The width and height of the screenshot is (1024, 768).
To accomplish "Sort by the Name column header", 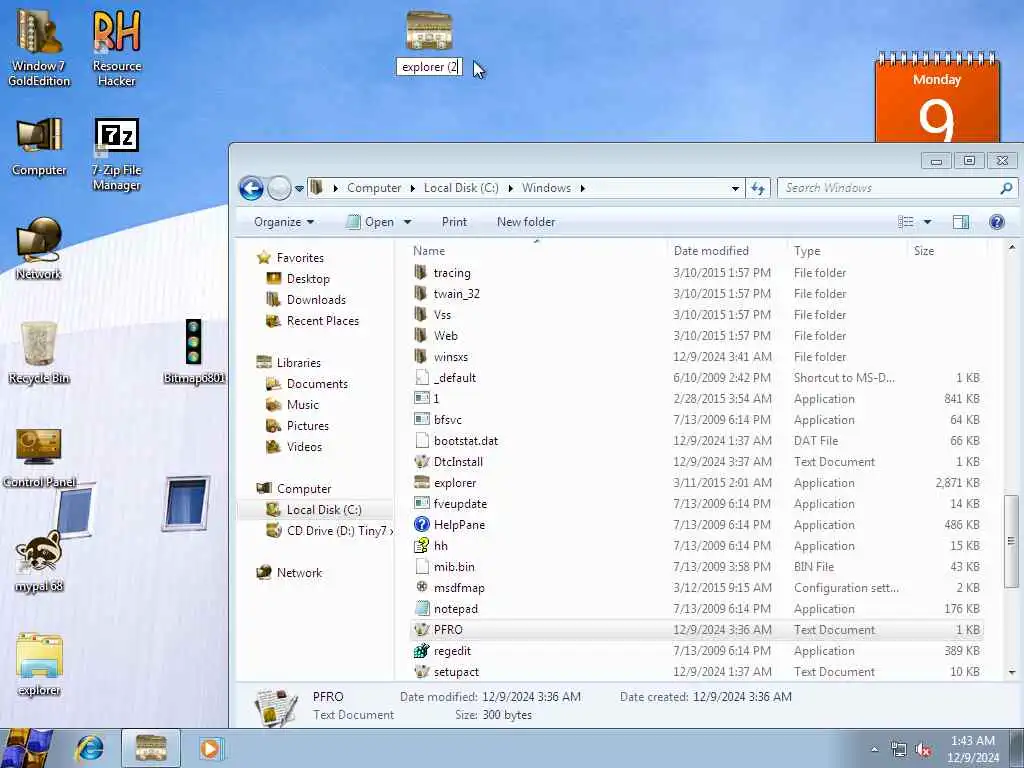I will (428, 251).
